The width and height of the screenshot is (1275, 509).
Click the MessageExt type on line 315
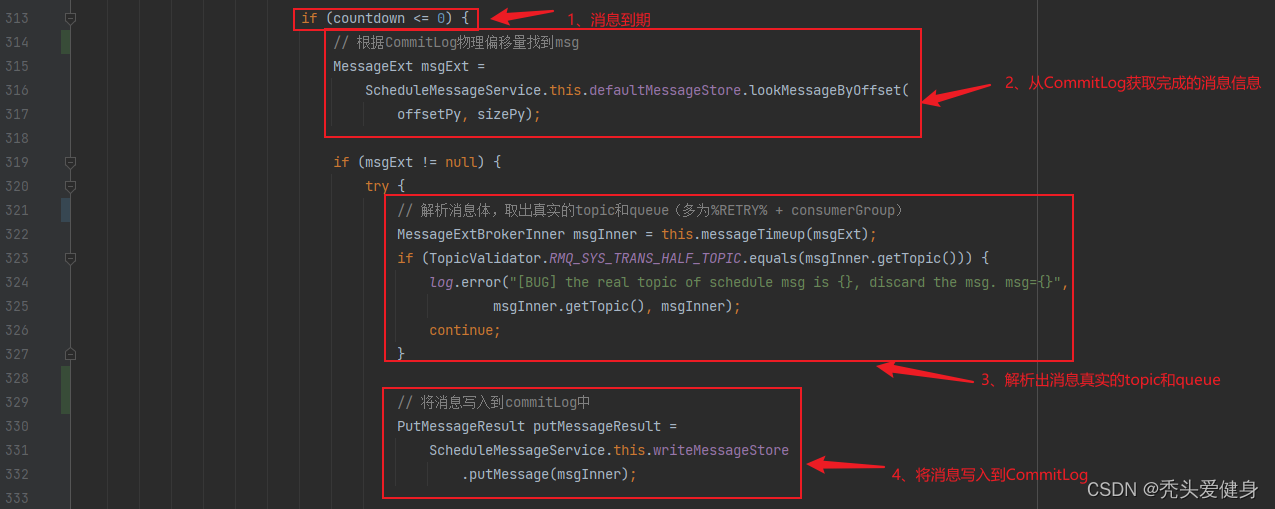coord(373,66)
